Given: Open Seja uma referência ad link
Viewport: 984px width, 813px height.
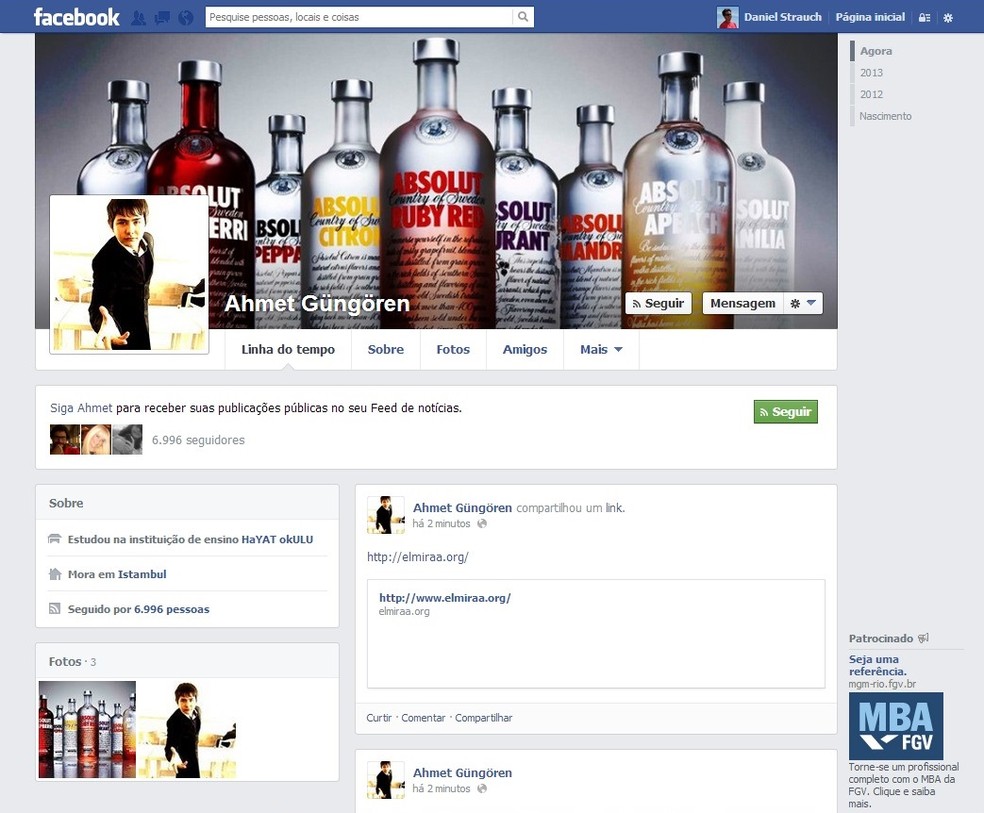Looking at the screenshot, I should click(x=877, y=665).
